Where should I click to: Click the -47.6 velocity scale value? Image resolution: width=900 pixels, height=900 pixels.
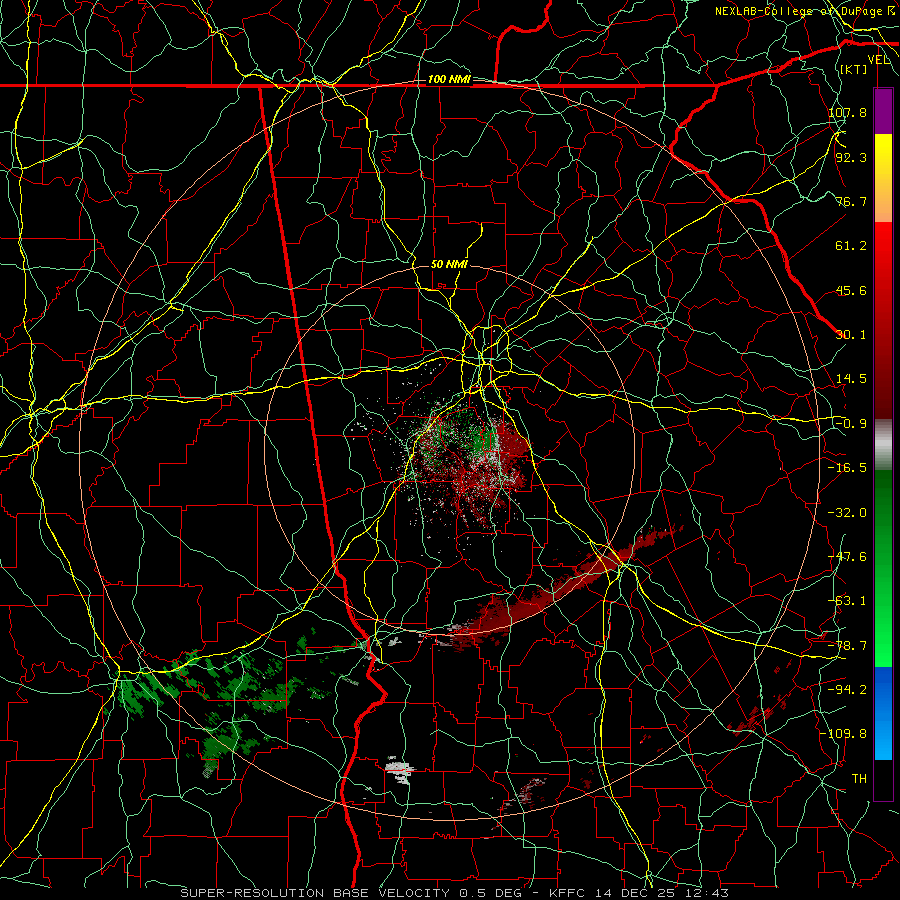(x=848, y=557)
